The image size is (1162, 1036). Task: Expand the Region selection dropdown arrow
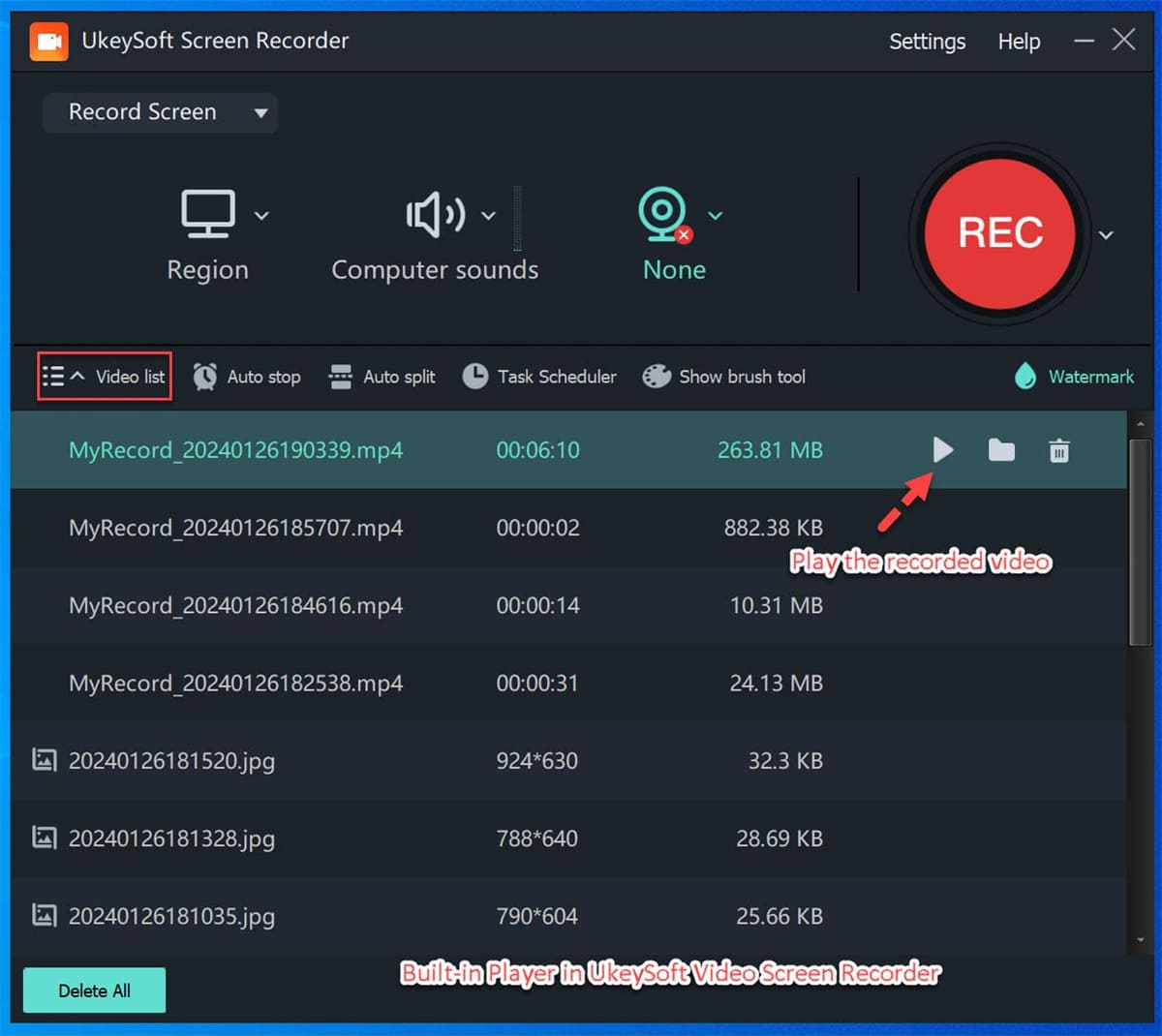click(261, 216)
